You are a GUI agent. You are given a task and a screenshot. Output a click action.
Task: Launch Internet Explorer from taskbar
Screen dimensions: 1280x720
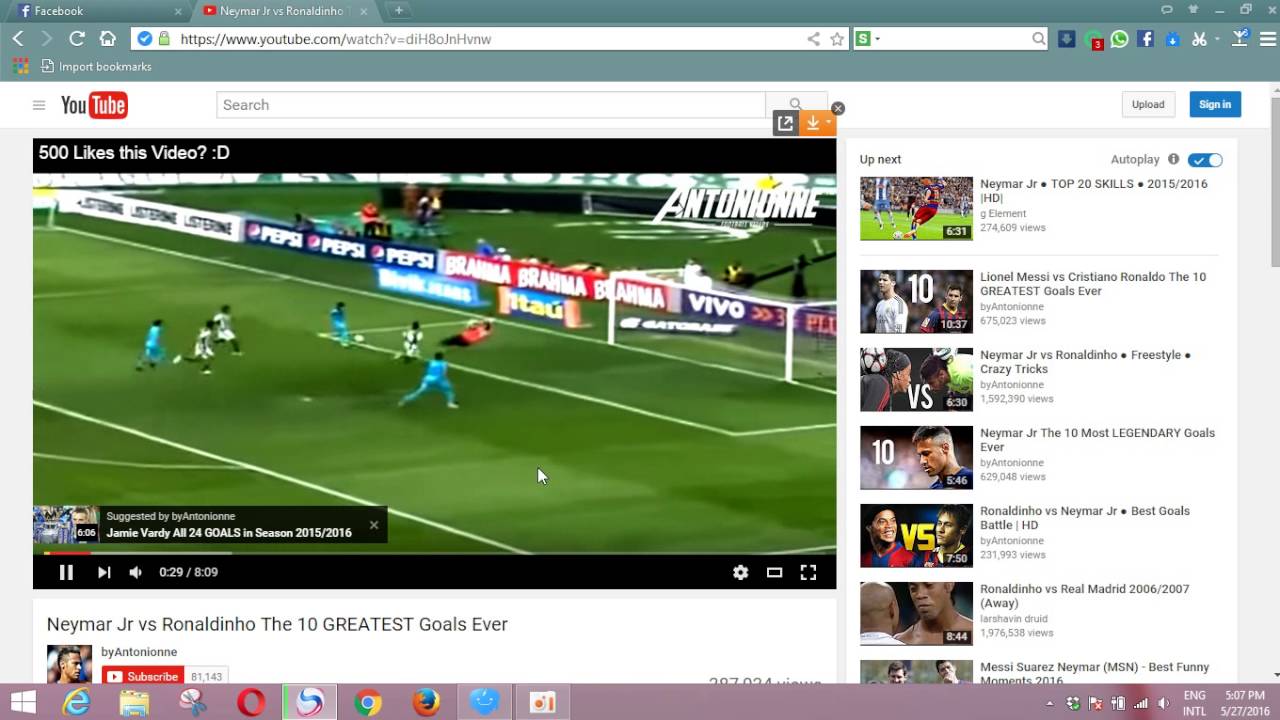tap(76, 703)
